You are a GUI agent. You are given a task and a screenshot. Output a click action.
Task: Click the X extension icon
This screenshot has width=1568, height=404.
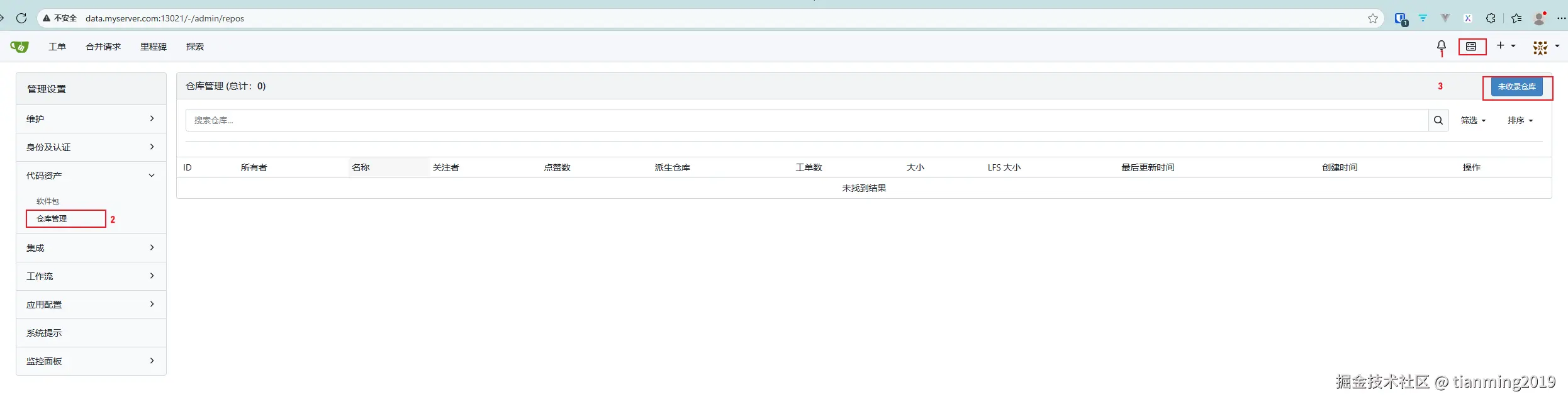pos(1467,18)
